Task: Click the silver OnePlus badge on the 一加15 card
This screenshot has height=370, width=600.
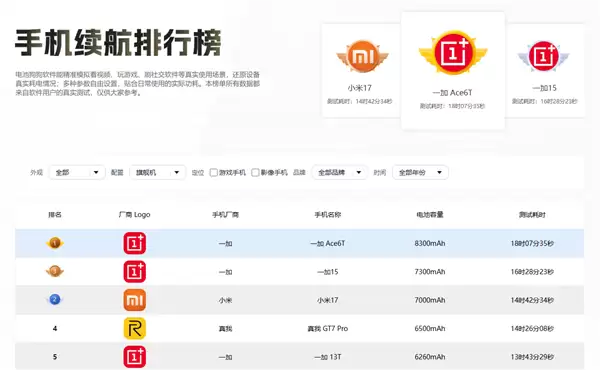Action: [543, 56]
